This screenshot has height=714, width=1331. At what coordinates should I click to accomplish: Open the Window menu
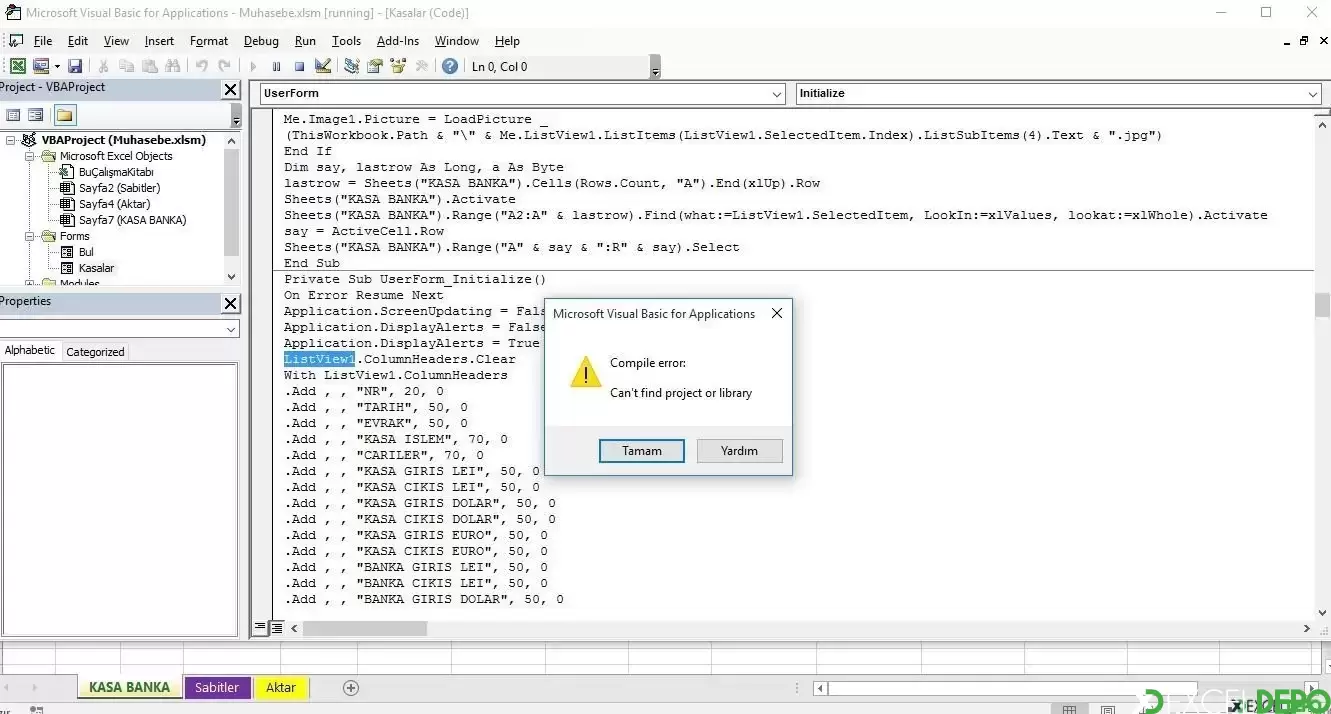[456, 41]
